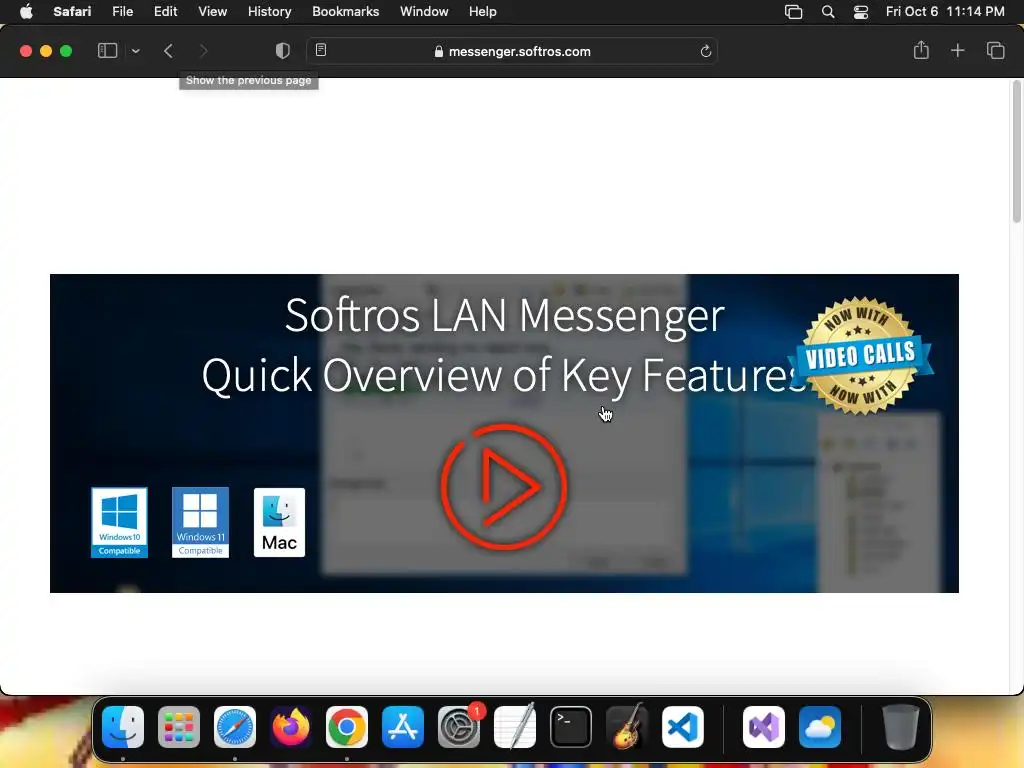Open the Edit menu
This screenshot has width=1024, height=768.
pos(165,11)
